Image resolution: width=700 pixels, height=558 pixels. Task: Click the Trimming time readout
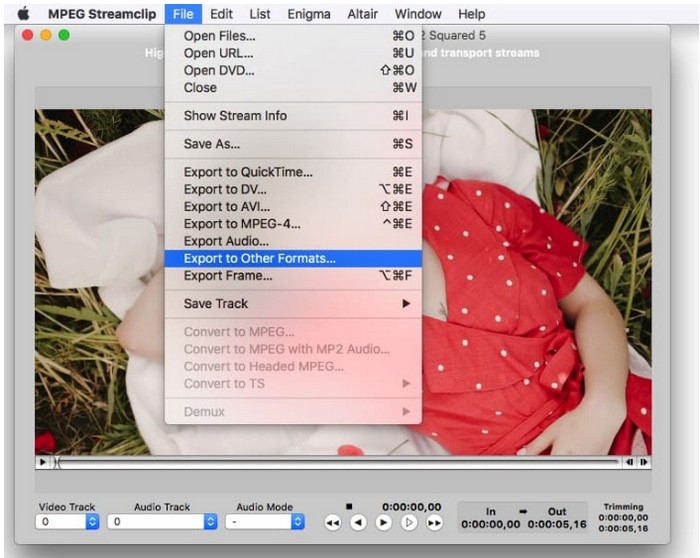point(623,523)
